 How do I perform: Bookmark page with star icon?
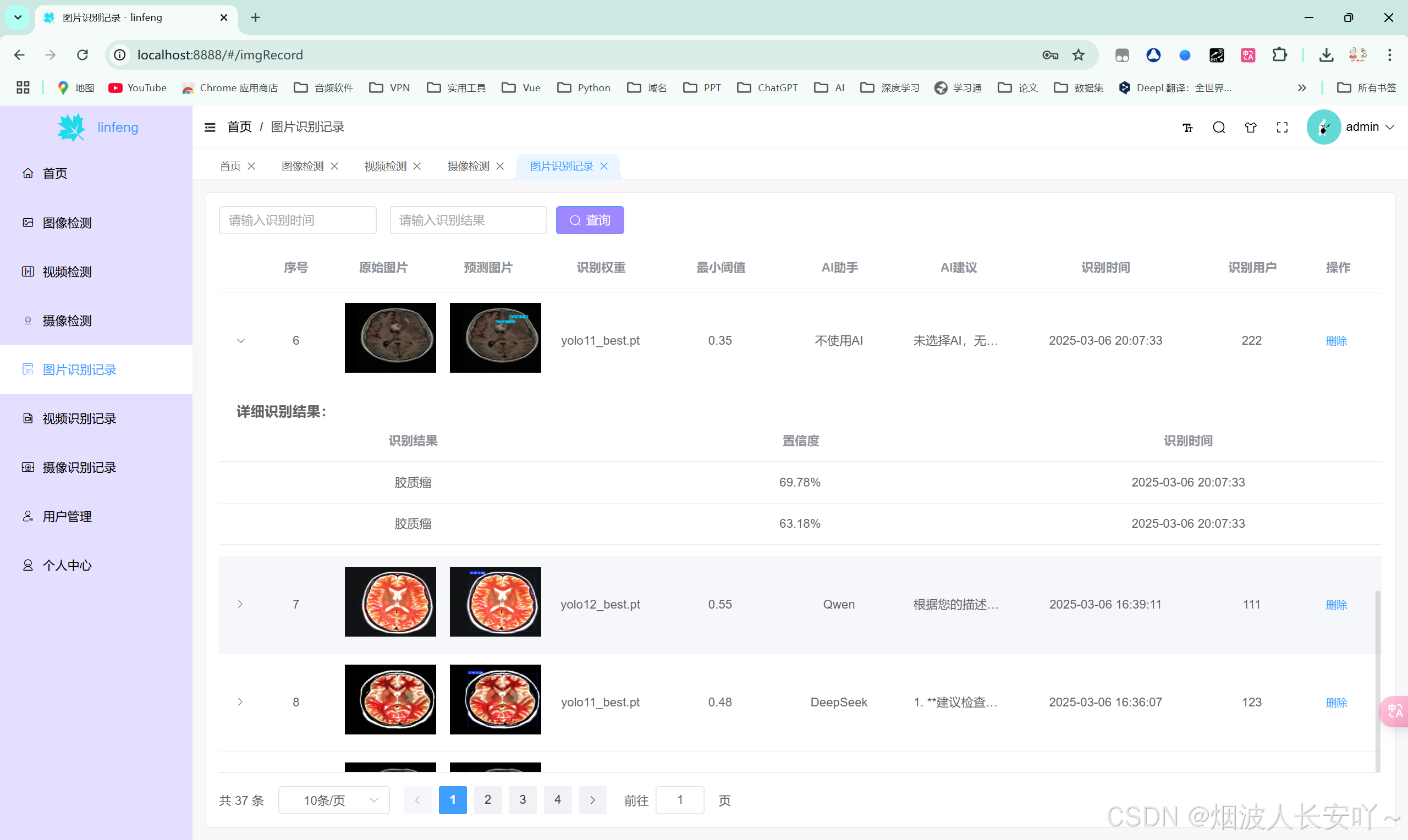pyautogui.click(x=1079, y=55)
